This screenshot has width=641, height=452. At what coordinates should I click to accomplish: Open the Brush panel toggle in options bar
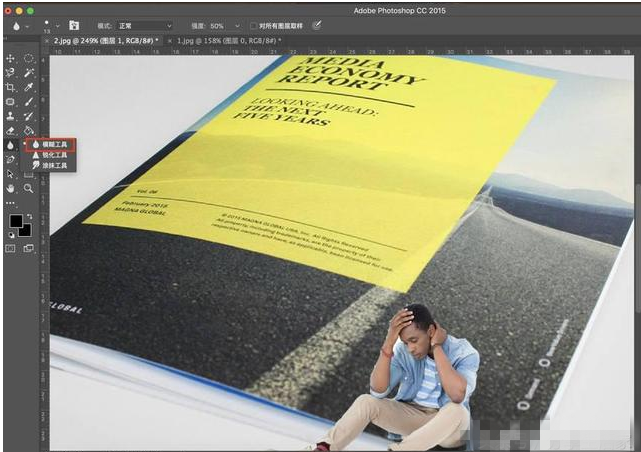click(x=74, y=25)
